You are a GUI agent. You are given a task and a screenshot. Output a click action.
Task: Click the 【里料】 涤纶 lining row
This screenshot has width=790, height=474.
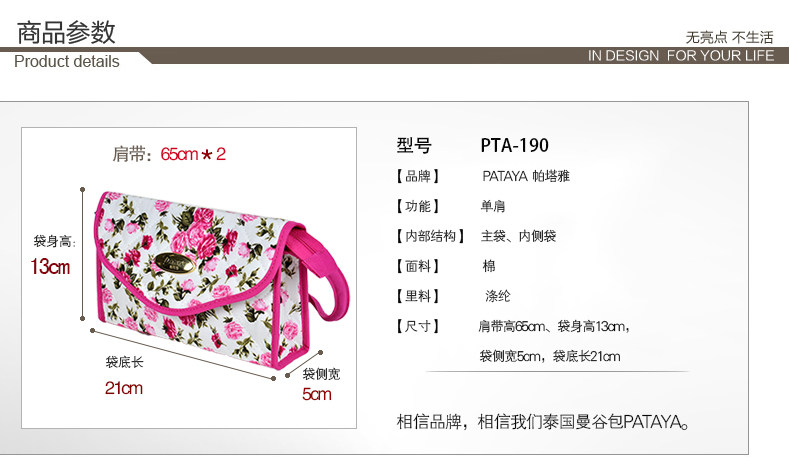coord(452,296)
